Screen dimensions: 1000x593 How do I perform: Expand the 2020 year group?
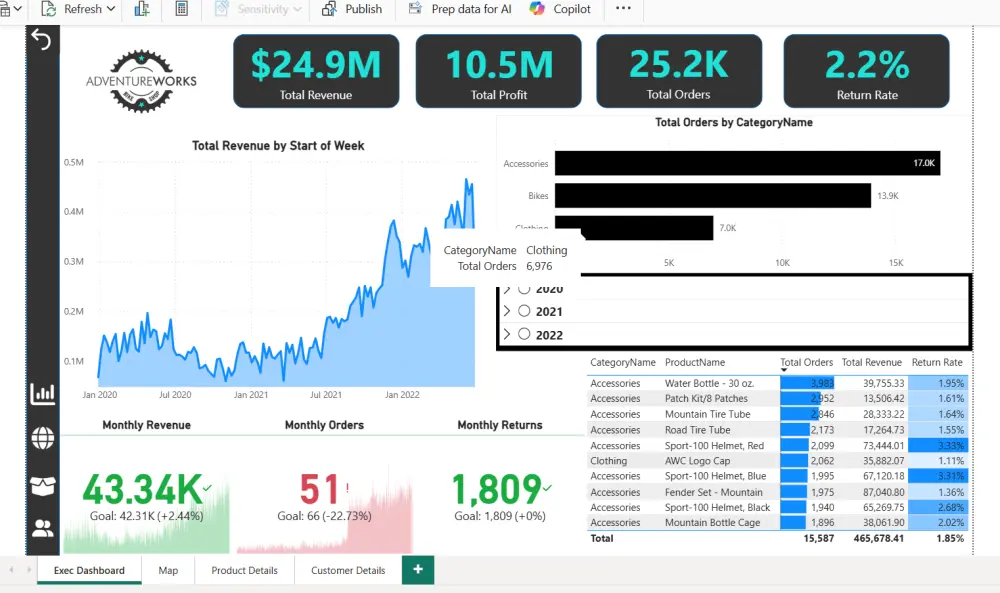(x=508, y=289)
